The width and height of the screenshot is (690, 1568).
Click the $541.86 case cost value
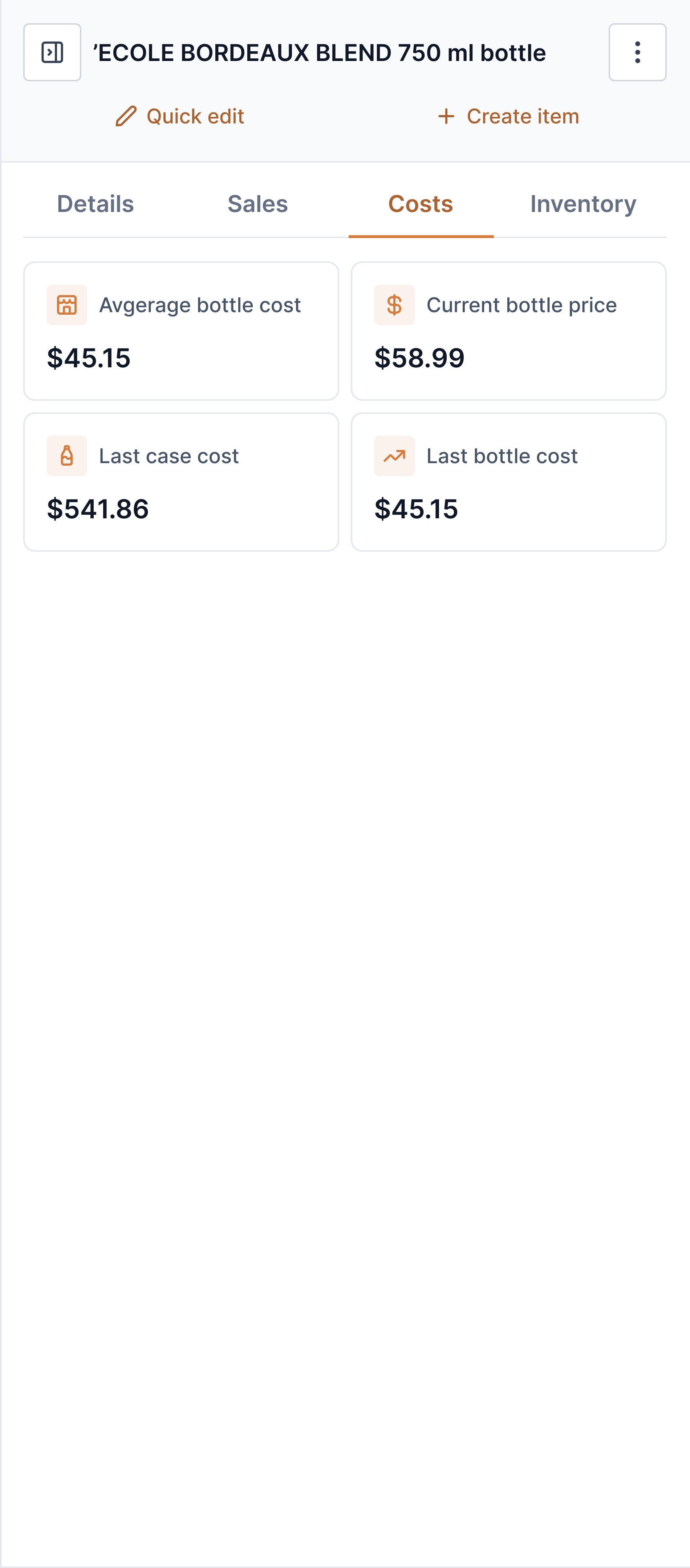[x=98, y=509]
